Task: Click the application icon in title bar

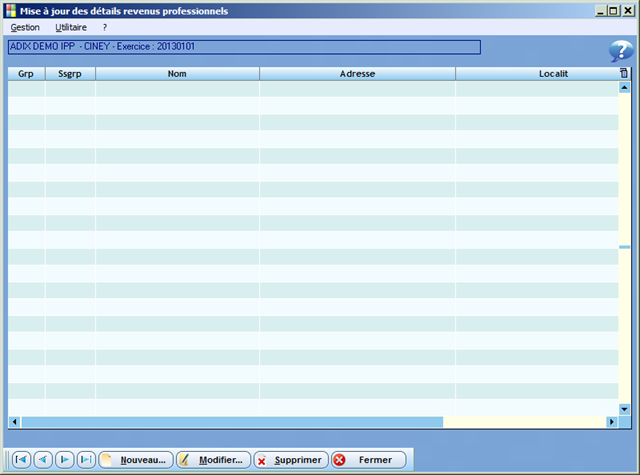Action: [x=10, y=11]
